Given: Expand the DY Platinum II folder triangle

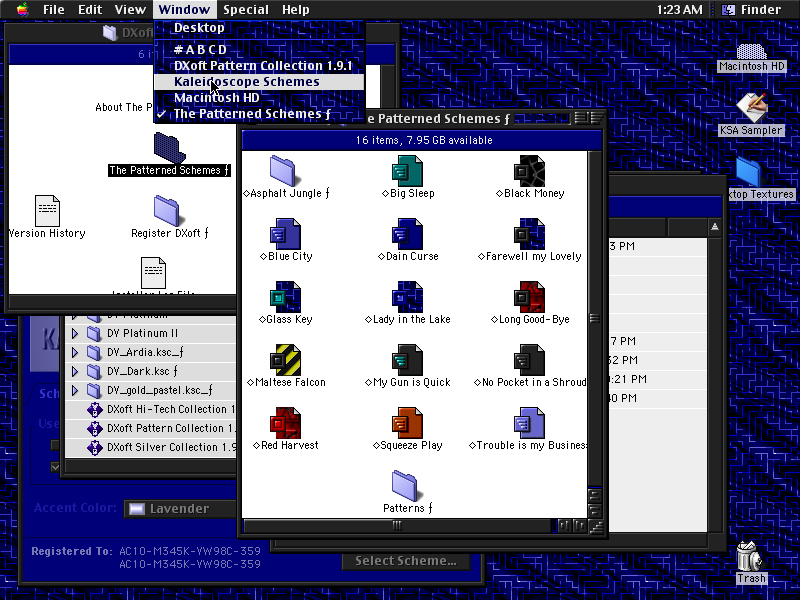Looking at the screenshot, I should [x=75, y=333].
